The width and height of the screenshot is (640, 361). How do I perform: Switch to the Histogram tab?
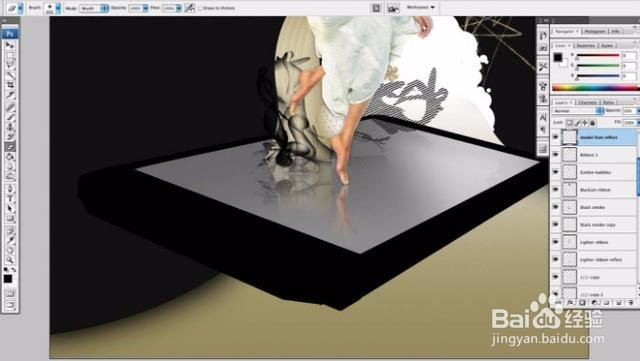pos(595,31)
